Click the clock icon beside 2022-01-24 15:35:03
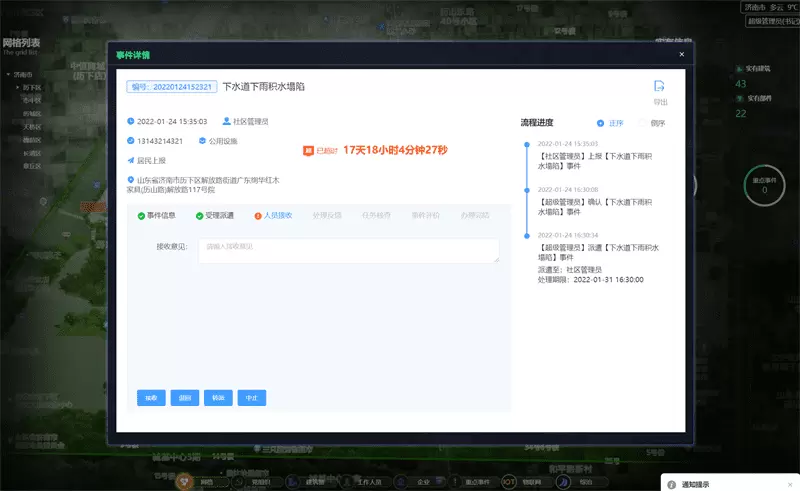This screenshot has height=491, width=800. click(131, 121)
